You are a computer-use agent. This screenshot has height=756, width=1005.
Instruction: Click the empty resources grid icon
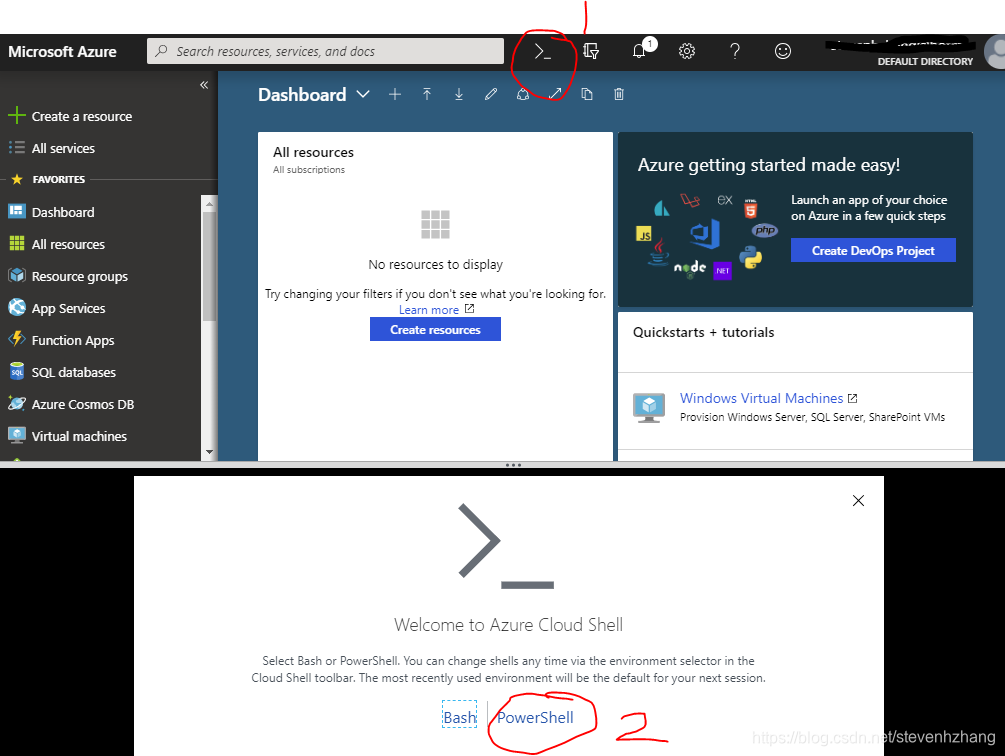pos(435,224)
